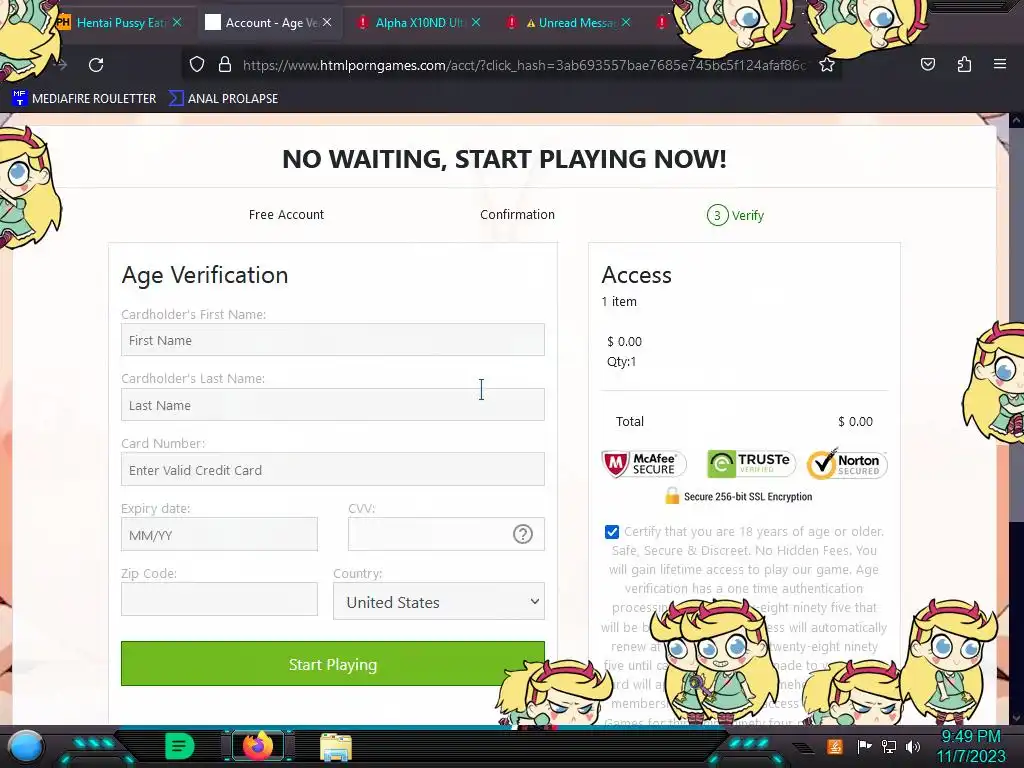
Task: Click the green Start Playing button
Action: coord(332,664)
